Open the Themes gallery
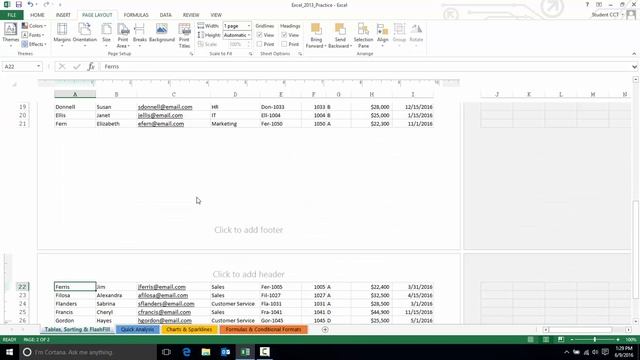Screen dimensions: 640x360 click(10, 35)
